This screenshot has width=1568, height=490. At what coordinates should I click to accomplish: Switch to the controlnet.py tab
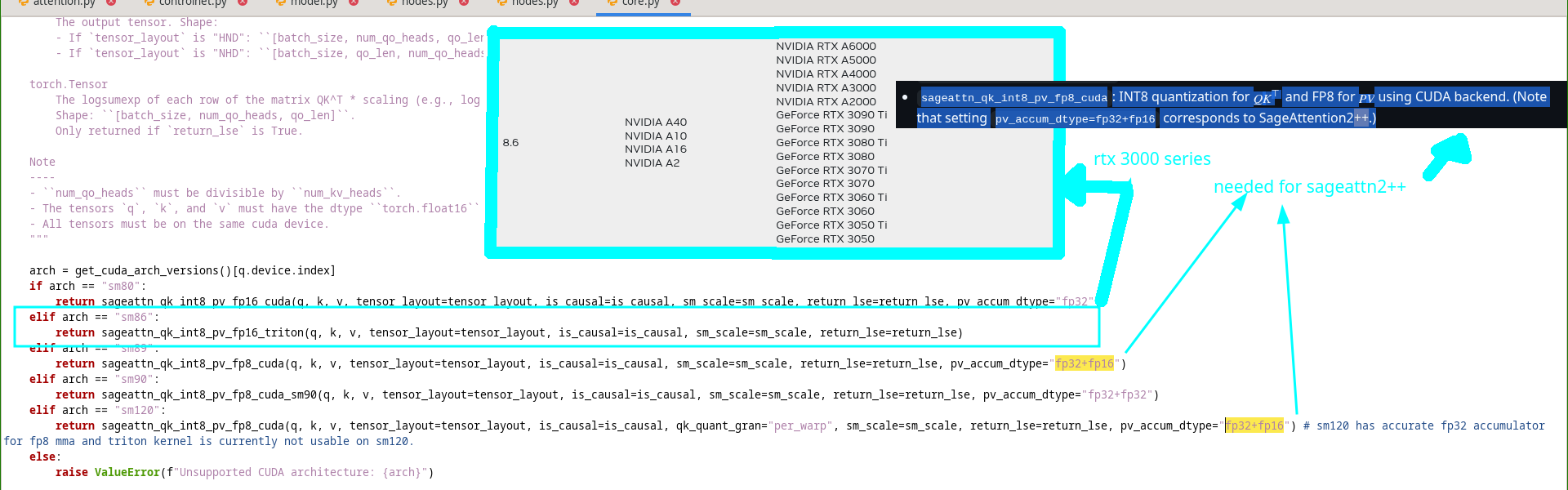click(193, 3)
